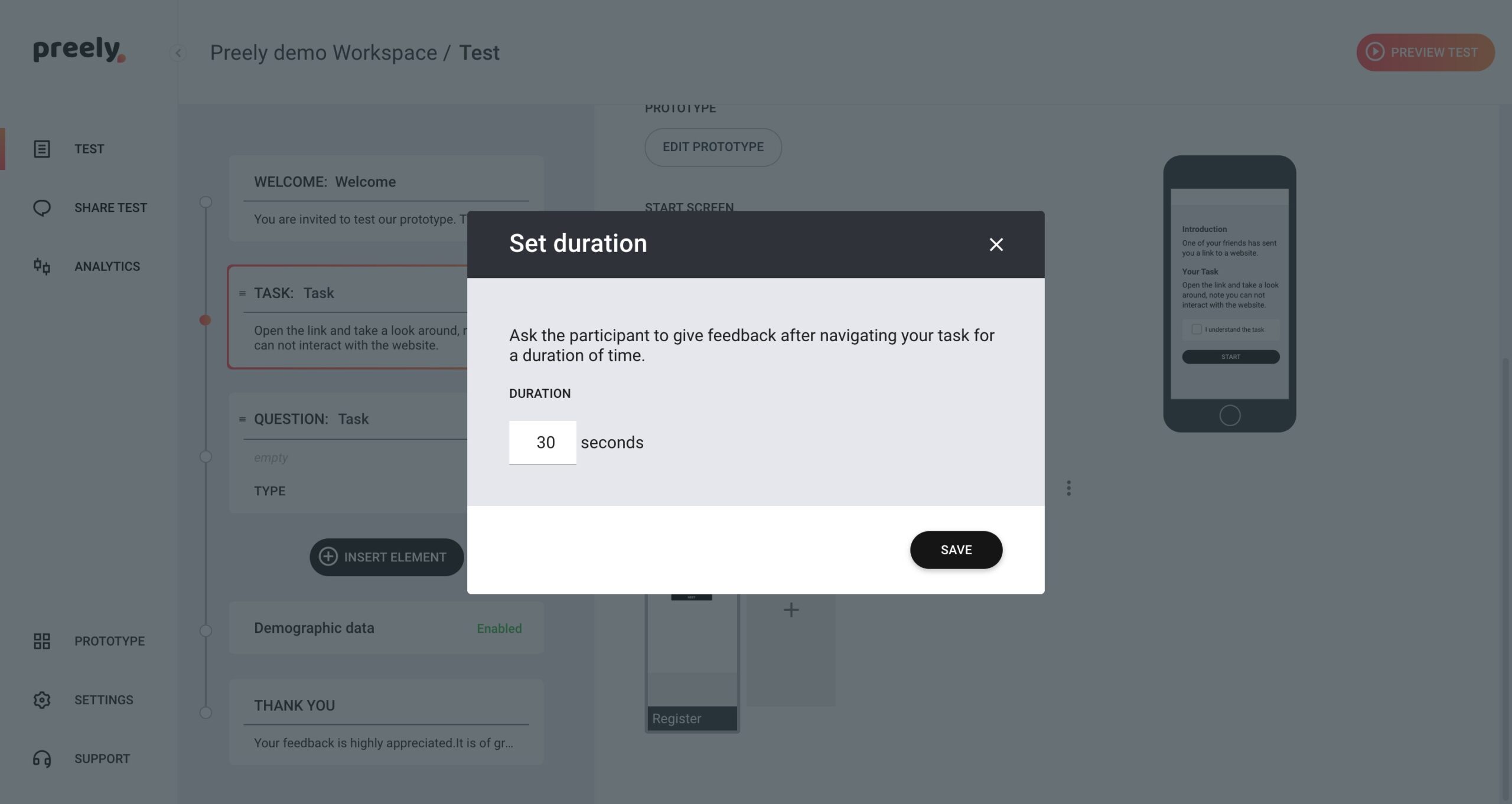Open the Test section icon in sidebar
Image resolution: width=1512 pixels, height=804 pixels.
tap(41, 149)
